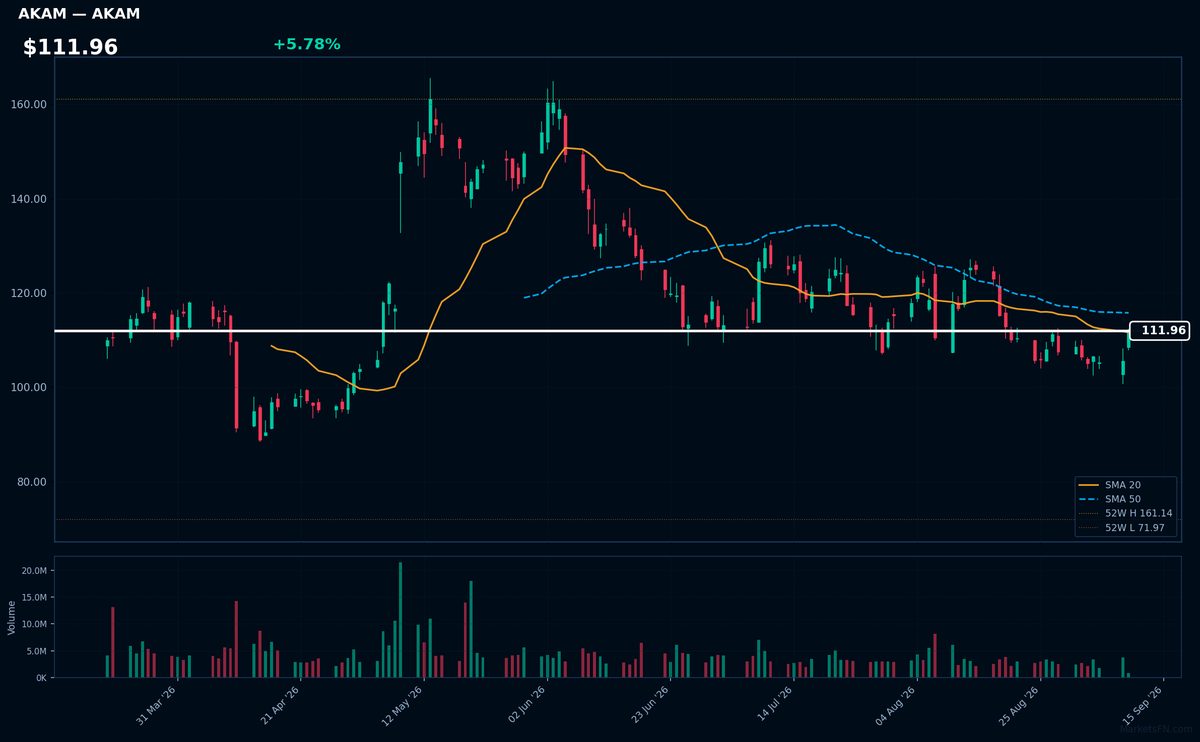Click the 0K volume axis label
This screenshot has height=742, width=1200.
tap(41, 678)
